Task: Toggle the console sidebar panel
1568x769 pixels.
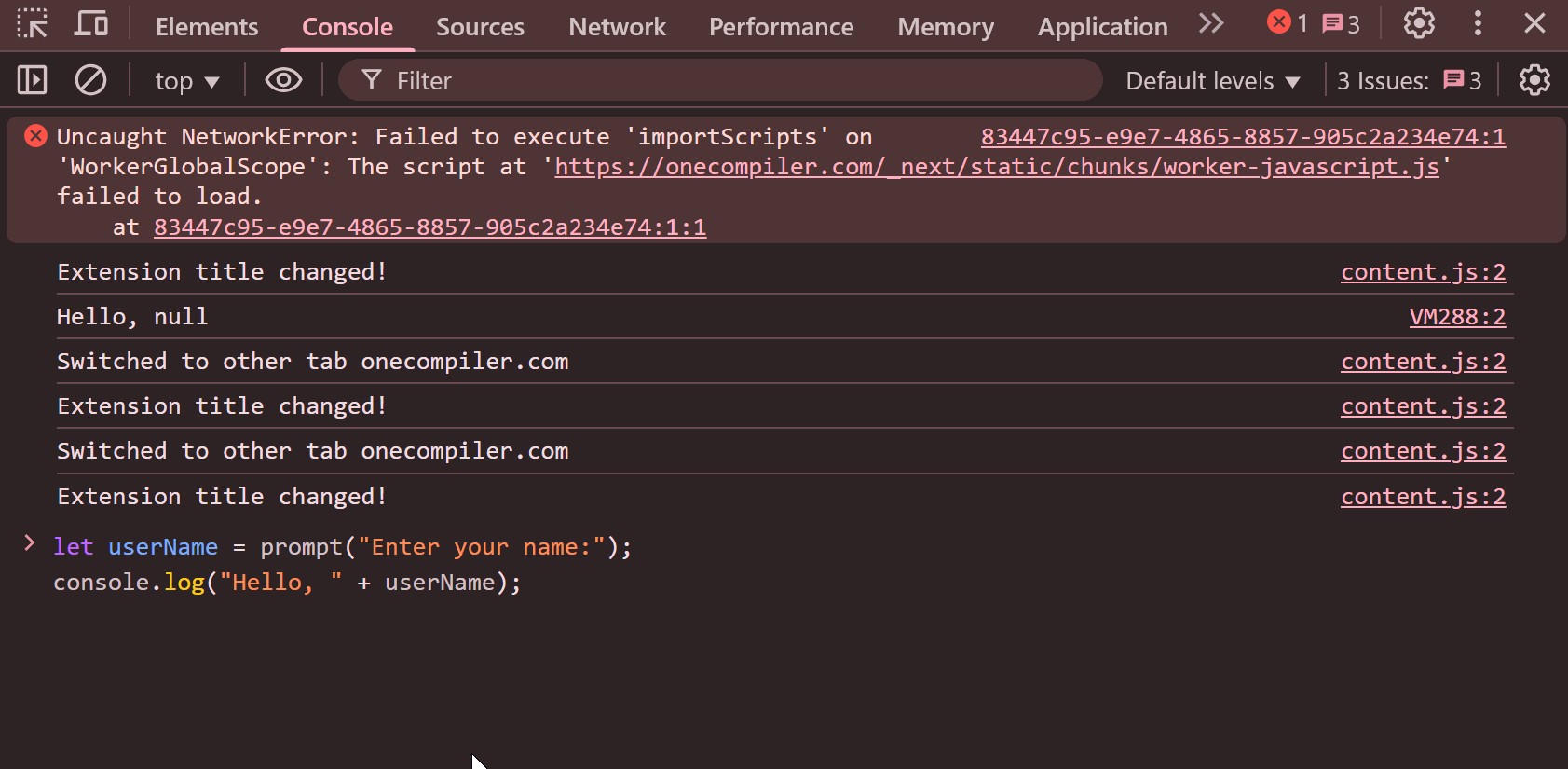Action: point(33,81)
